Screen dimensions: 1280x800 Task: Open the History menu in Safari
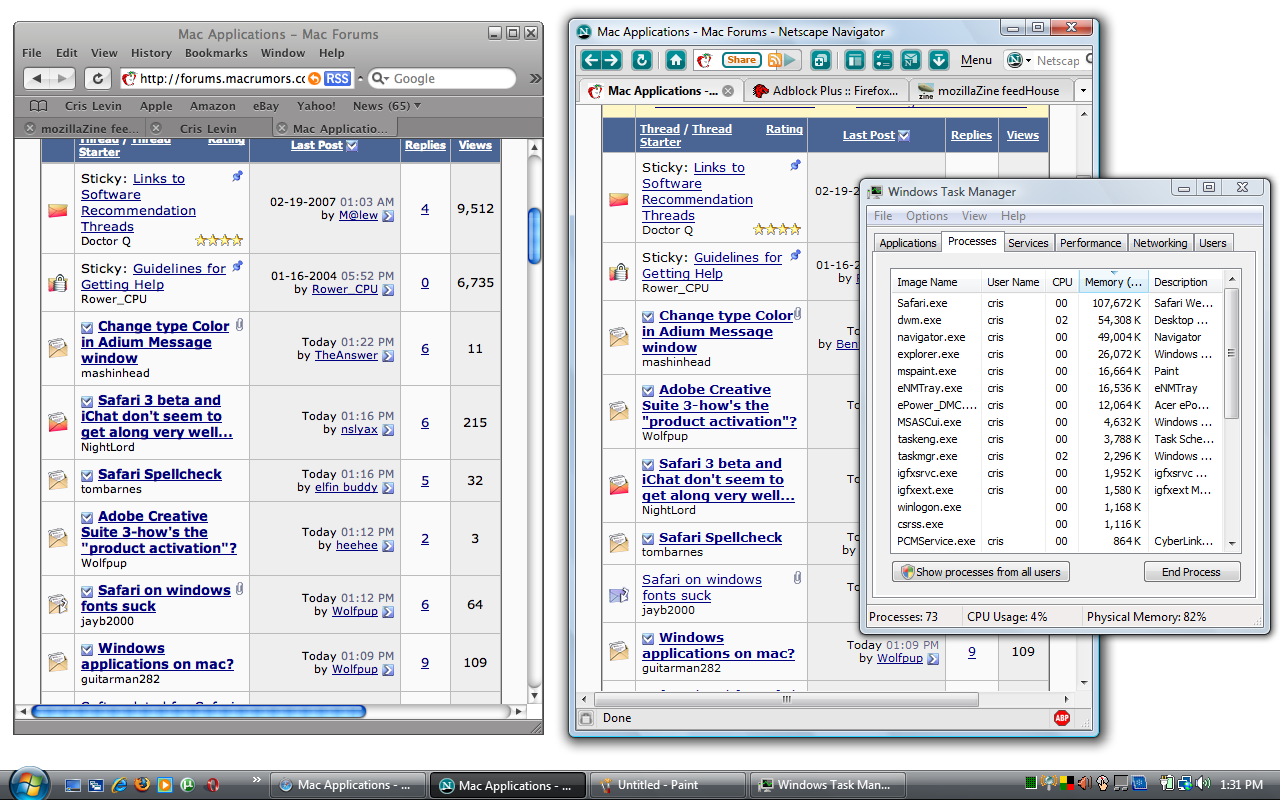pos(151,53)
